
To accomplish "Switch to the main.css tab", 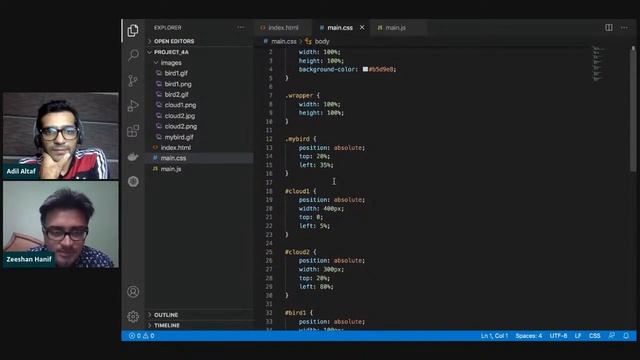I will 341,28.
